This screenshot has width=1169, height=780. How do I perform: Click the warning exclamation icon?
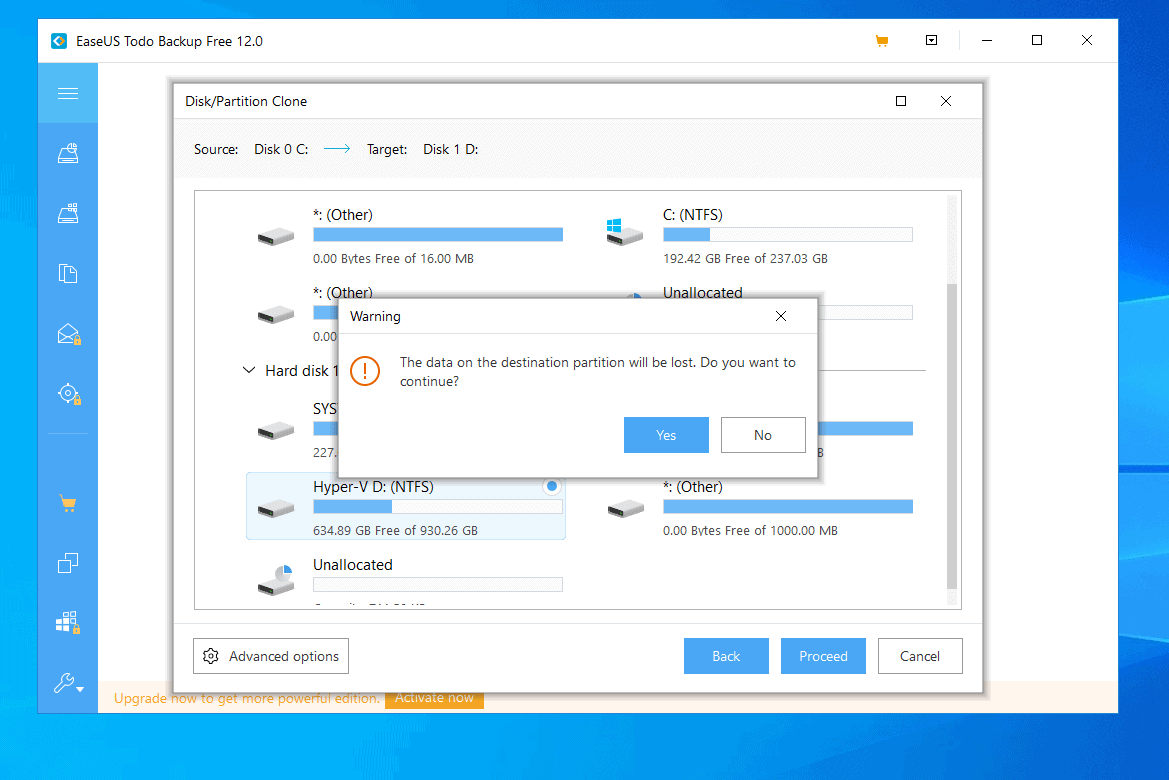[x=365, y=371]
